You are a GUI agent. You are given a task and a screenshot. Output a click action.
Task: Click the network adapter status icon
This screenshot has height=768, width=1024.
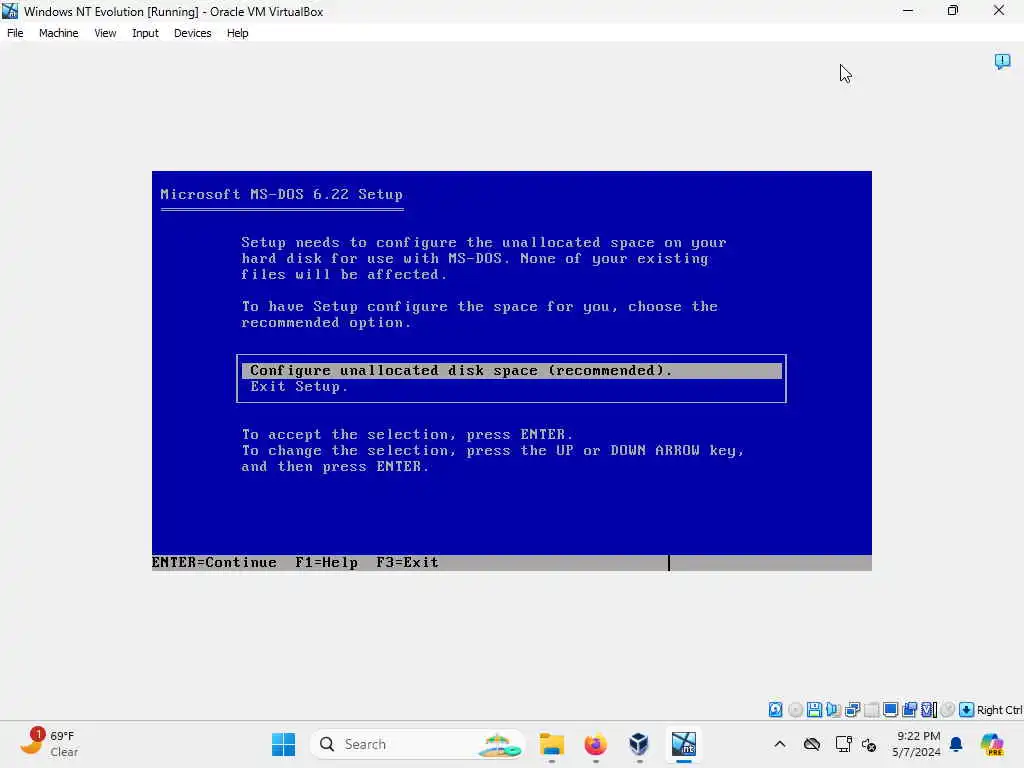pyautogui.click(x=852, y=709)
